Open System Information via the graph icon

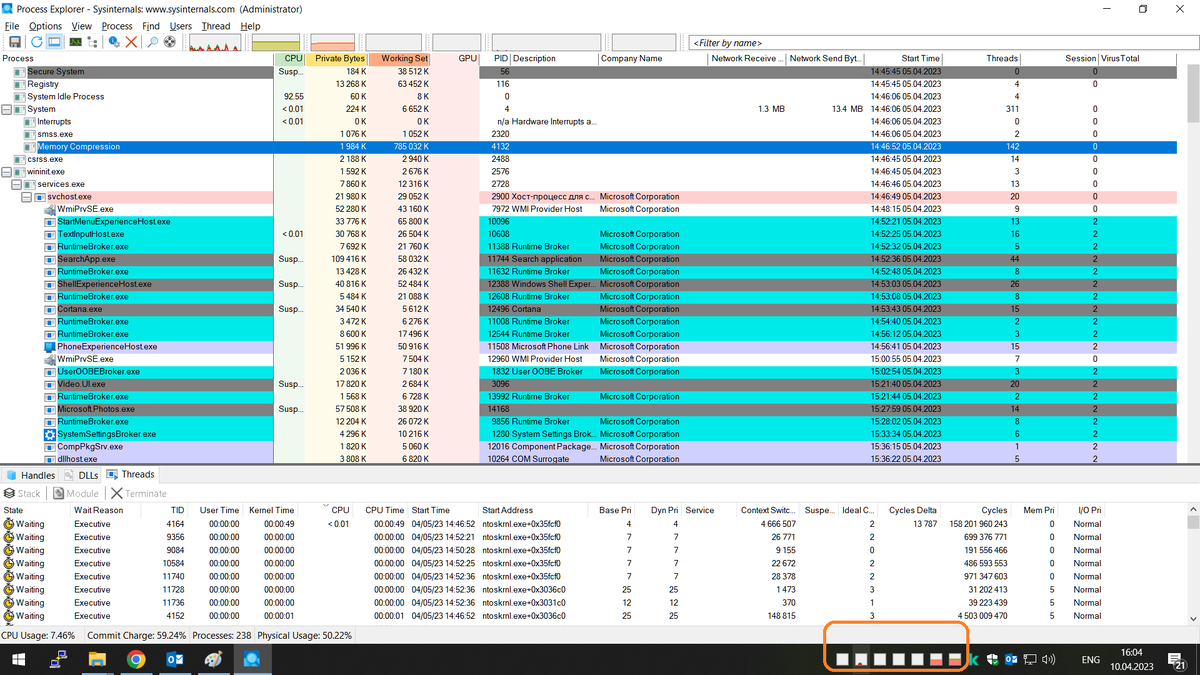tap(76, 42)
